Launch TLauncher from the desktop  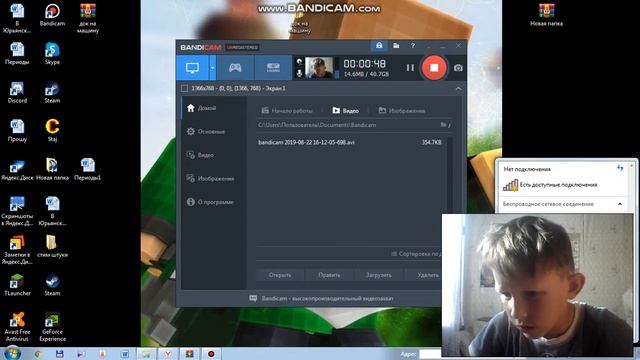(x=17, y=284)
